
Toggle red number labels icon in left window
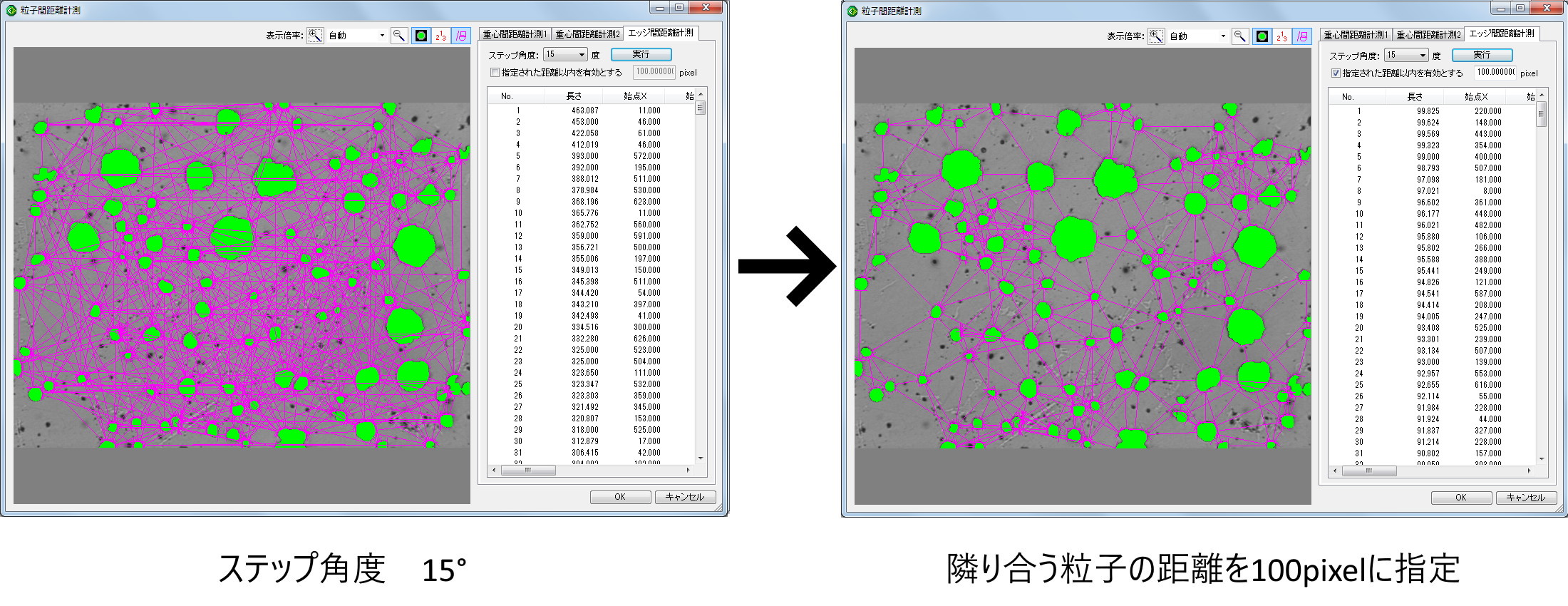pos(441,36)
